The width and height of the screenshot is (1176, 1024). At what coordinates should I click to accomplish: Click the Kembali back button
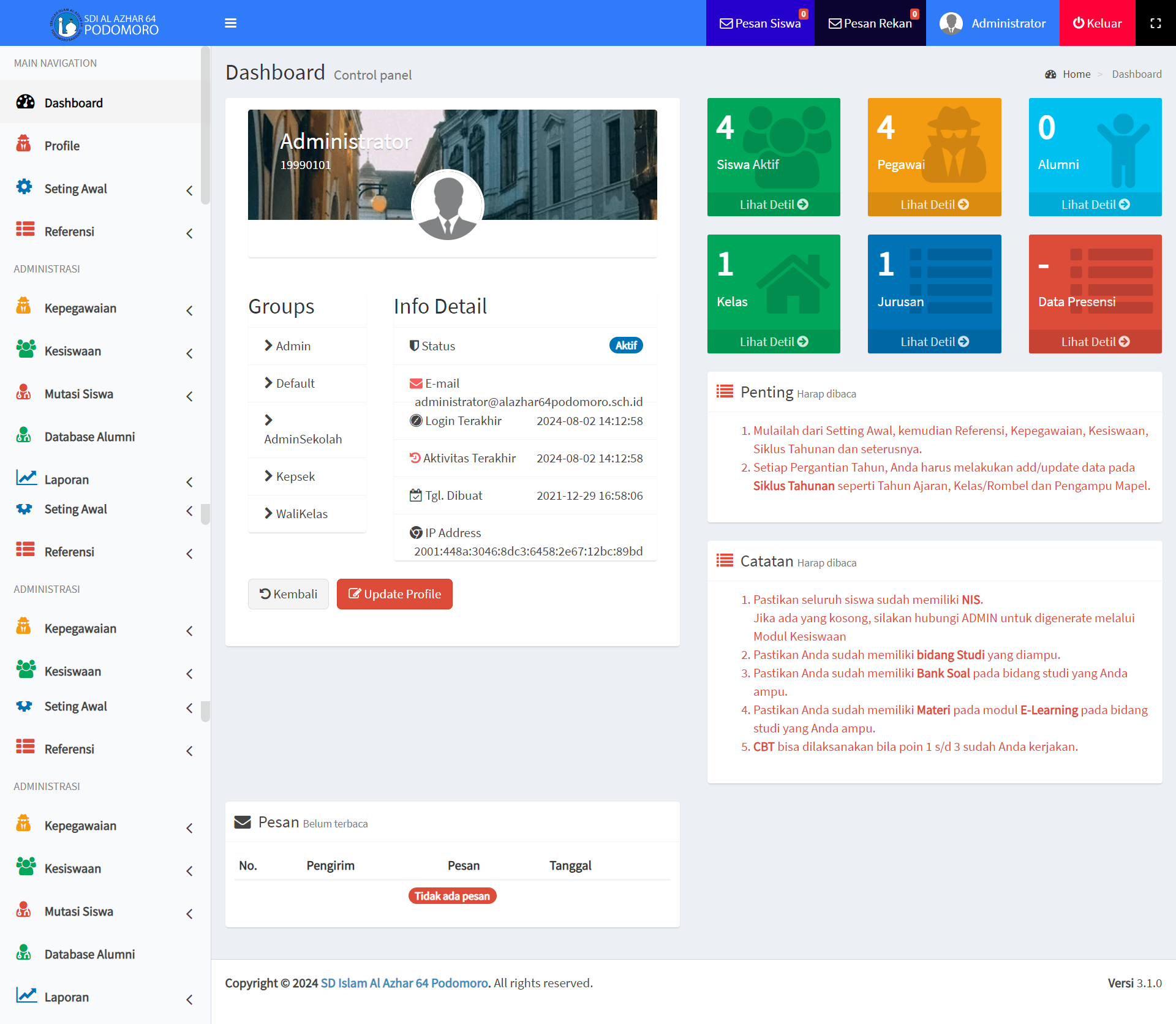click(x=288, y=594)
